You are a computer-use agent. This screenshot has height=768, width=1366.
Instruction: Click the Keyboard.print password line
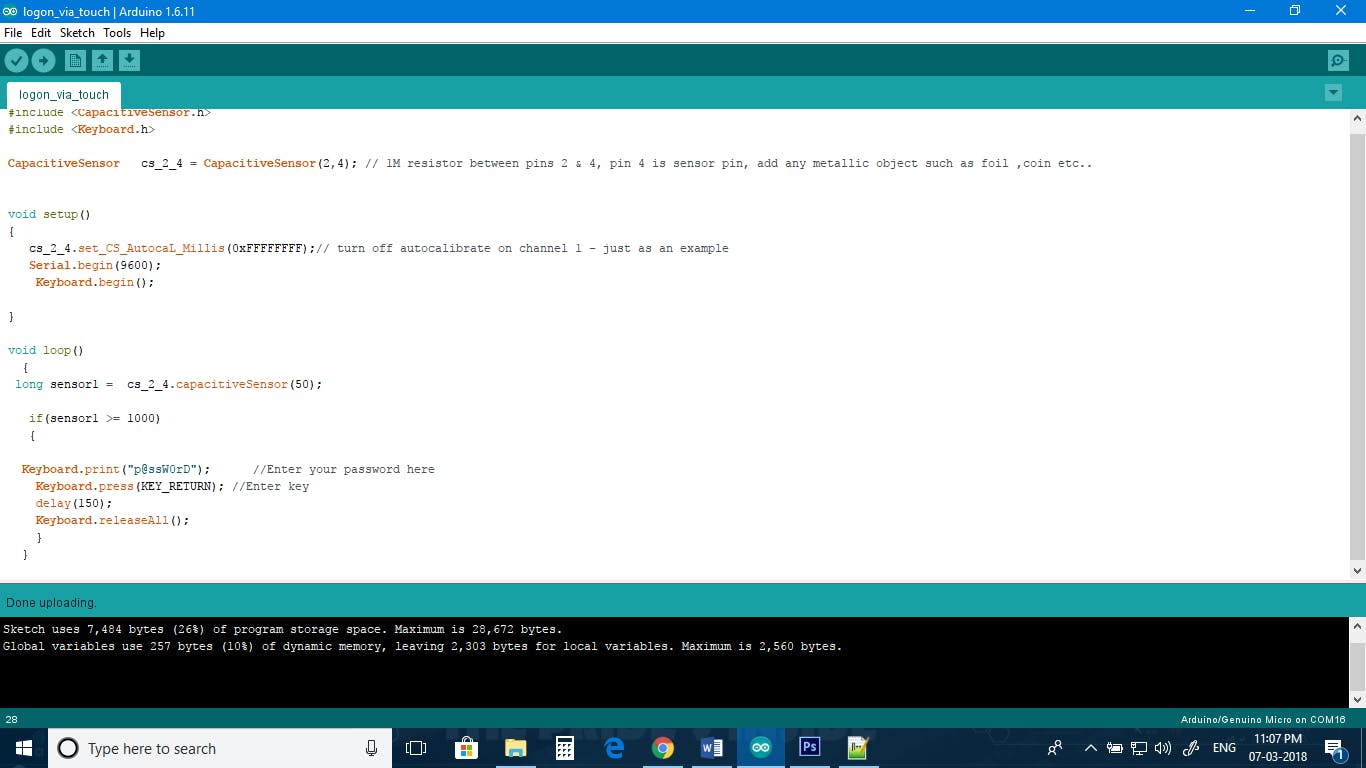click(228, 469)
